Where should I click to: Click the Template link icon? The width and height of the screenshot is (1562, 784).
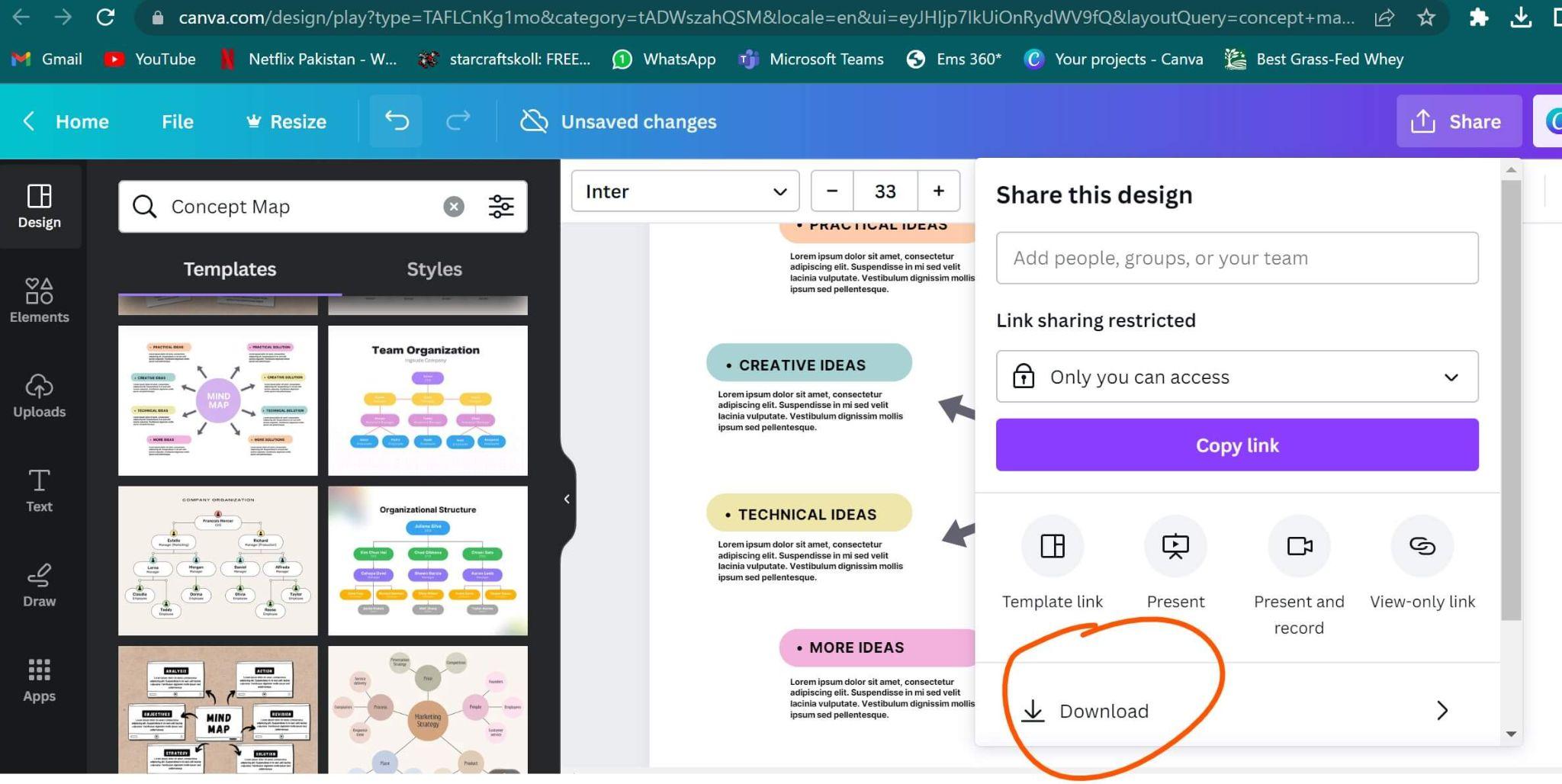tap(1052, 546)
